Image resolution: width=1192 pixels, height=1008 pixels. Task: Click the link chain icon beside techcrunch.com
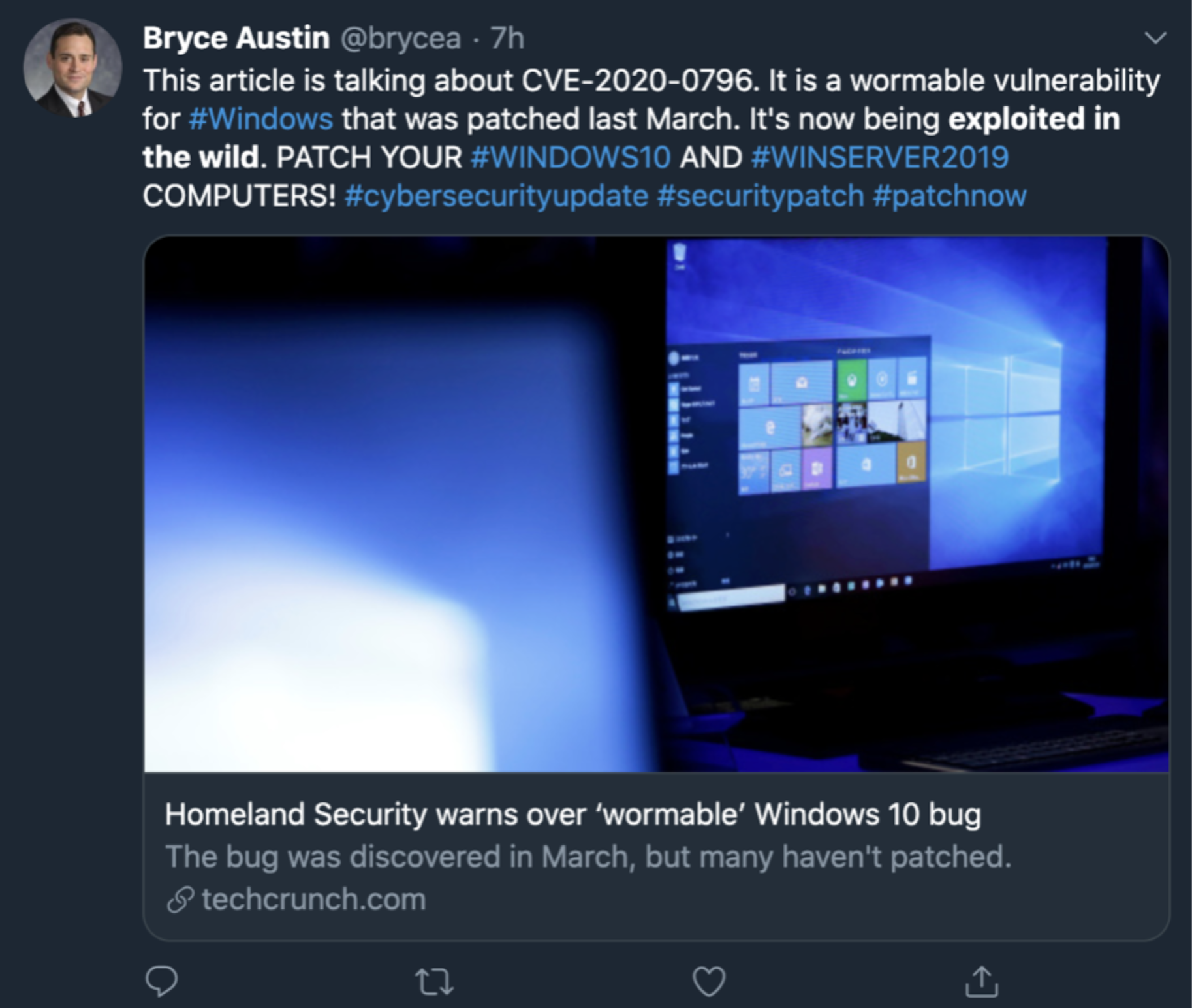(x=180, y=899)
